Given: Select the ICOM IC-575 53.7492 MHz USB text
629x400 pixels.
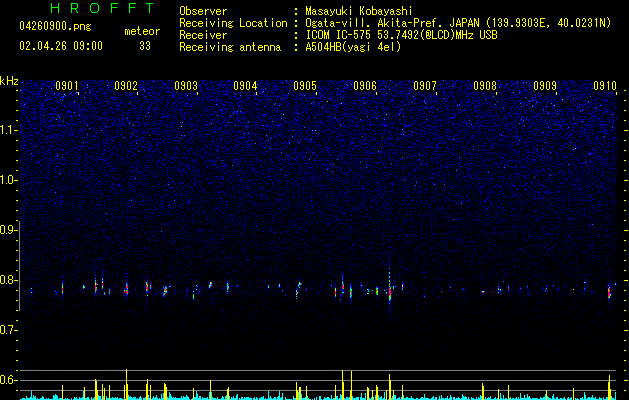Looking at the screenshot, I should (401, 35).
